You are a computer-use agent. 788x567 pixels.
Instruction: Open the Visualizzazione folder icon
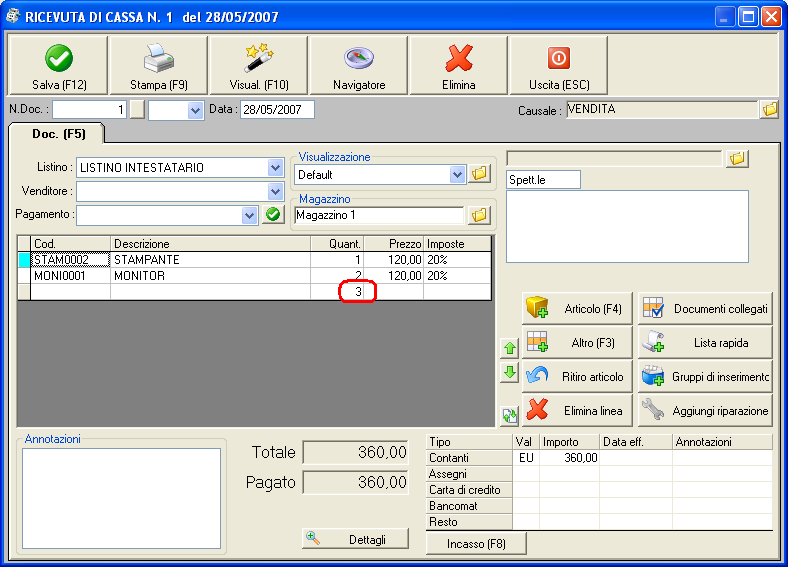point(479,174)
